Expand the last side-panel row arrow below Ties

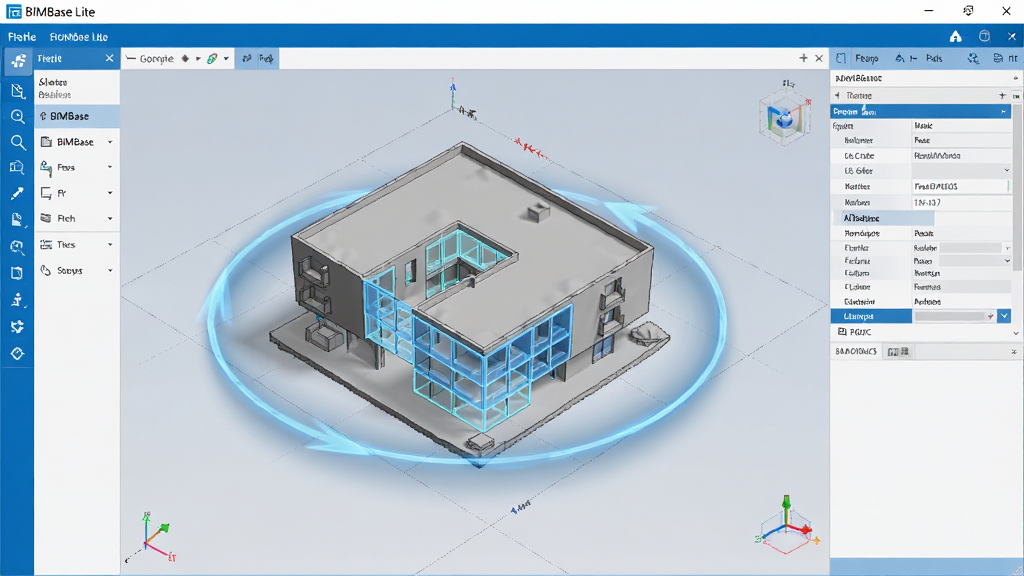coord(110,270)
